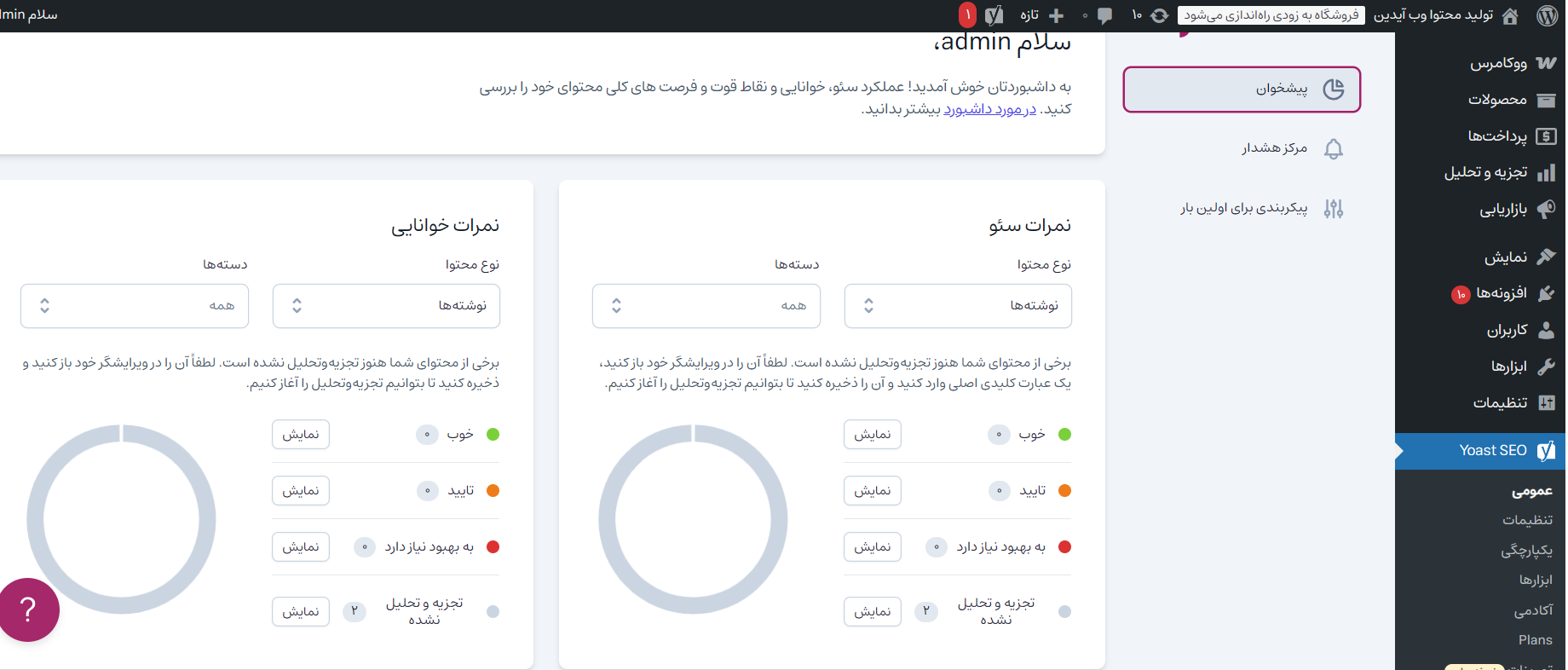This screenshot has height=670, width=1568.
Task: Open the Yoast Integrations (یکپارچگی) submenu item
Action: [1527, 551]
